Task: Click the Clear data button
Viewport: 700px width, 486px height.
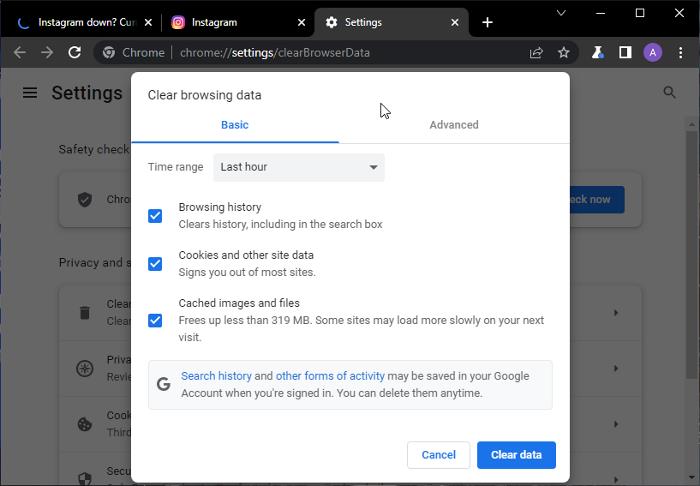Action: (x=516, y=455)
